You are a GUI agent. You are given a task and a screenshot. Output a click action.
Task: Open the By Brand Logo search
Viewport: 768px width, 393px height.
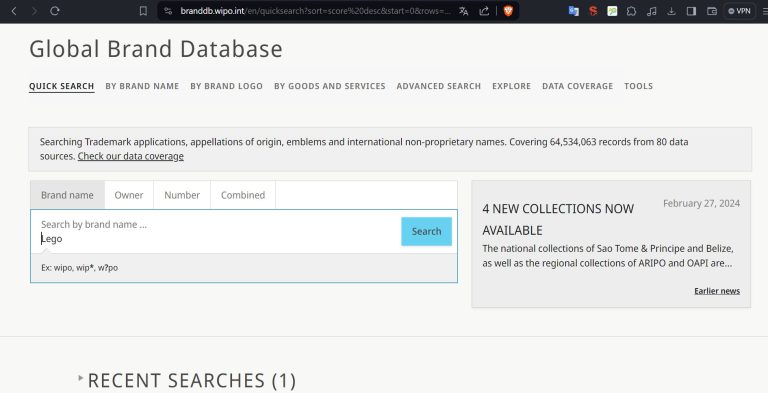[x=226, y=86]
